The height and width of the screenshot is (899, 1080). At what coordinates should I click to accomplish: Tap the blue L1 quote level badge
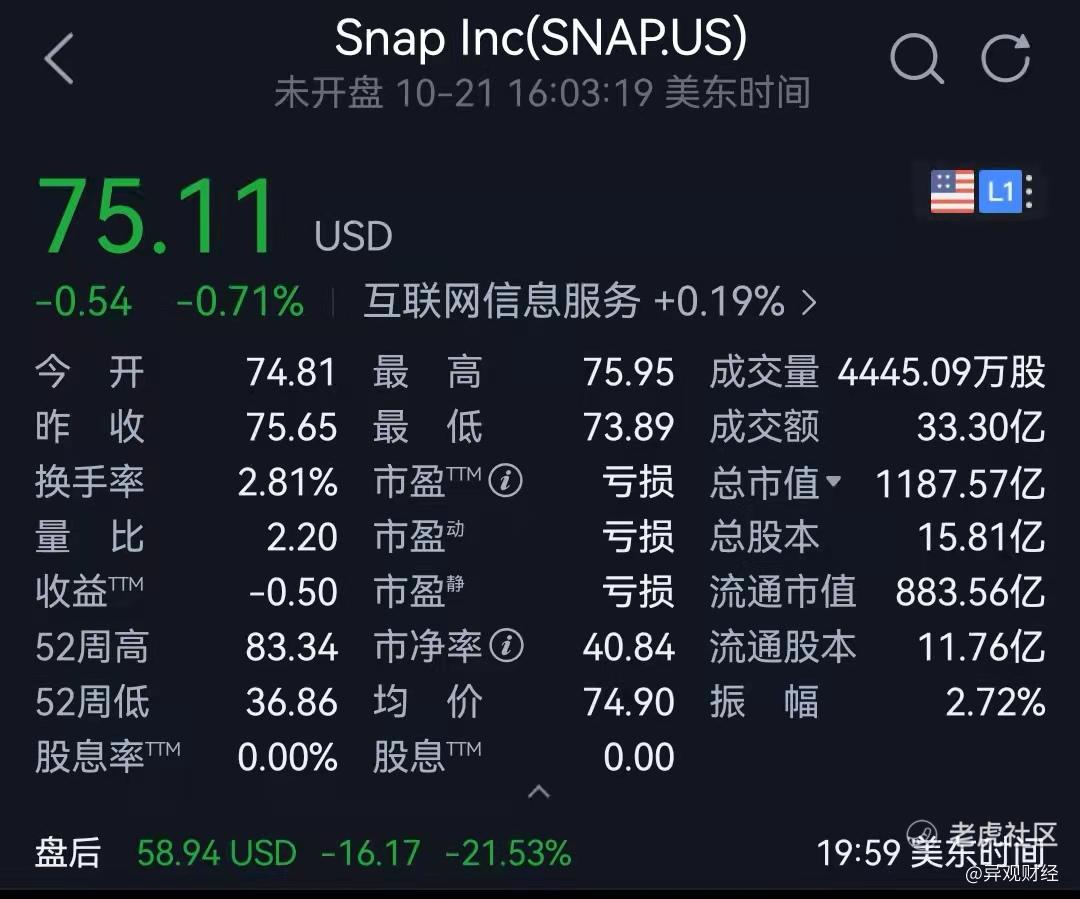coord(999,192)
